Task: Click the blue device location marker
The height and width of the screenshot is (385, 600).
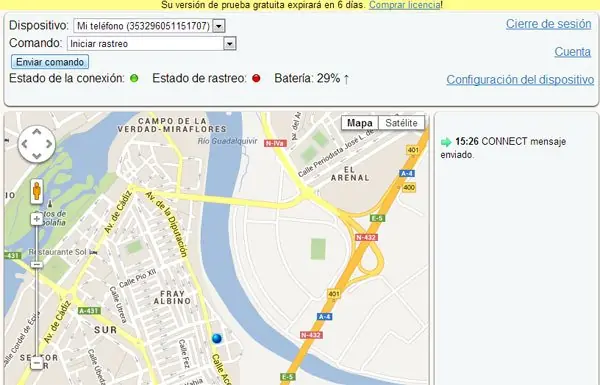Action: click(217, 338)
